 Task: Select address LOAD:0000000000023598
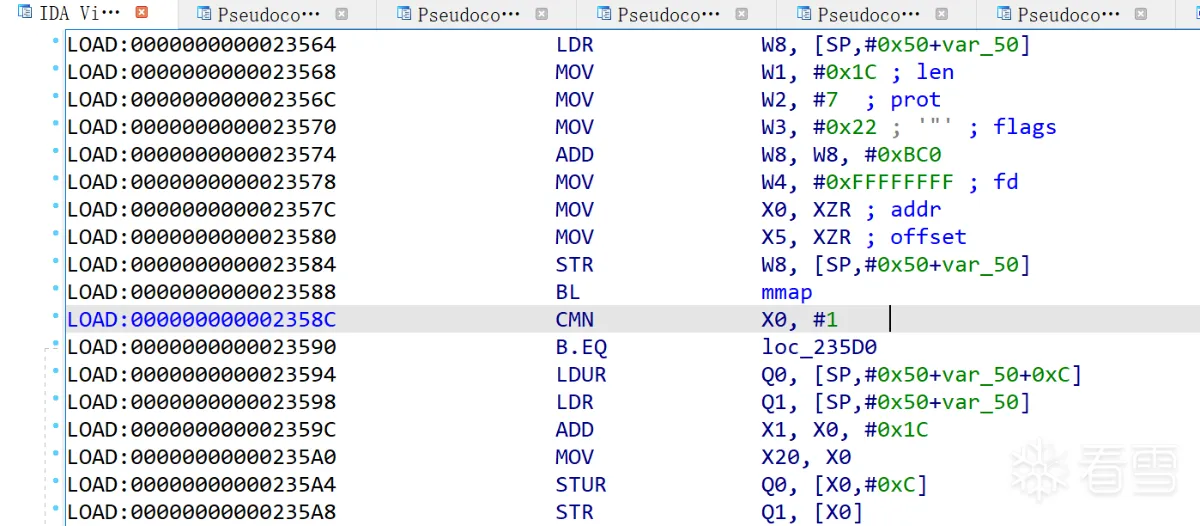(x=201, y=402)
